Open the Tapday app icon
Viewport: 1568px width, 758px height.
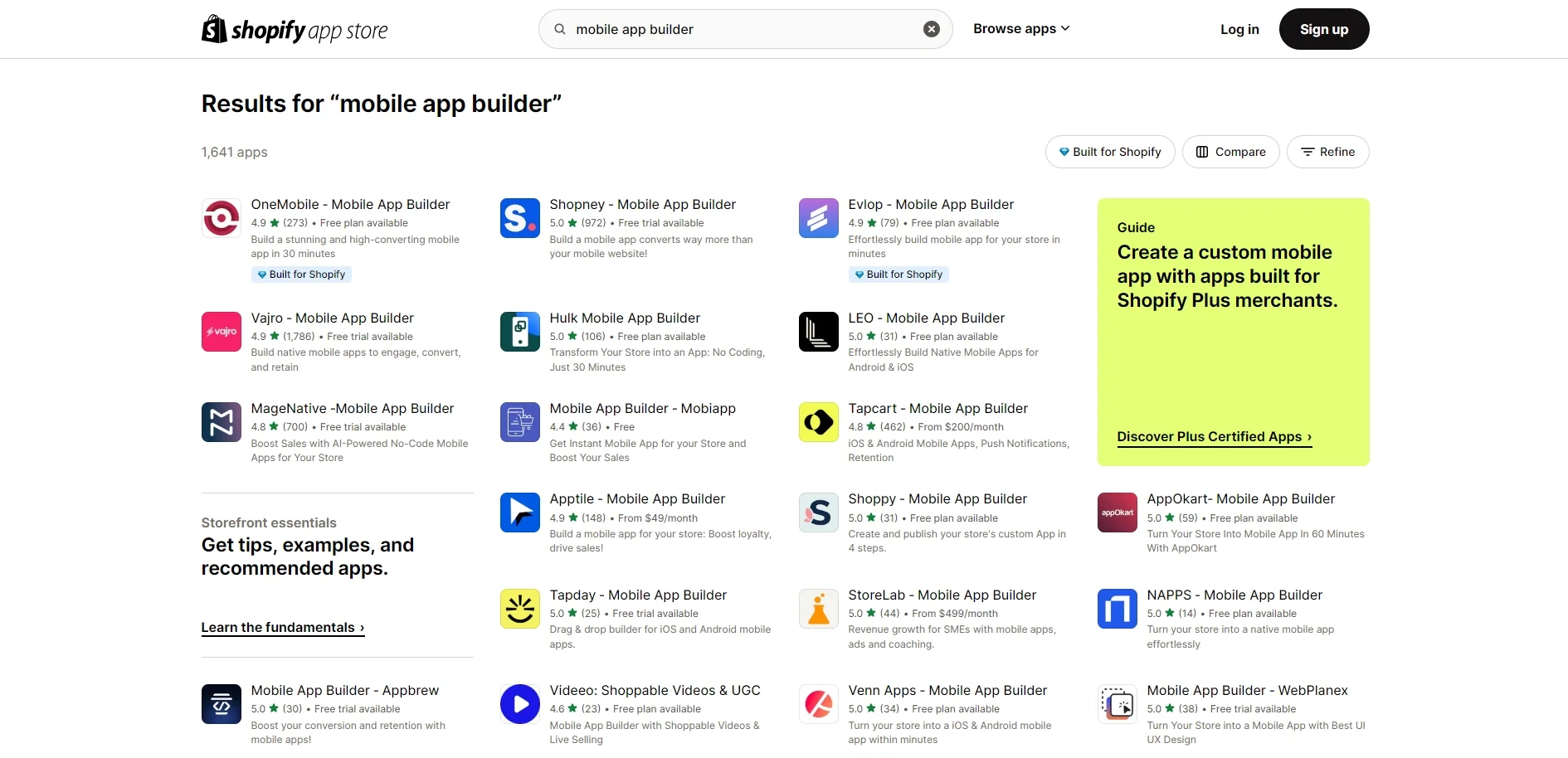coord(520,609)
